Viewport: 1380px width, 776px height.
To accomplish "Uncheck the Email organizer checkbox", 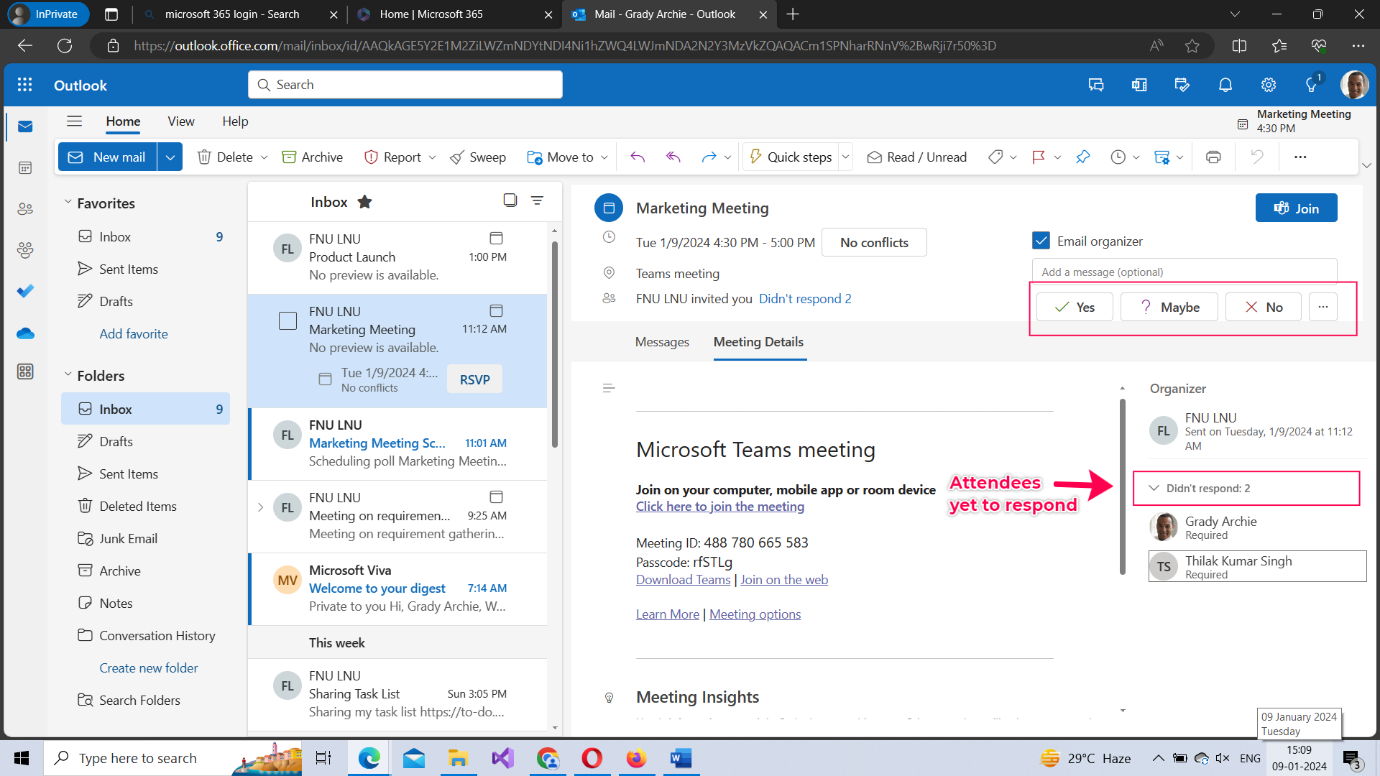I will point(1041,241).
